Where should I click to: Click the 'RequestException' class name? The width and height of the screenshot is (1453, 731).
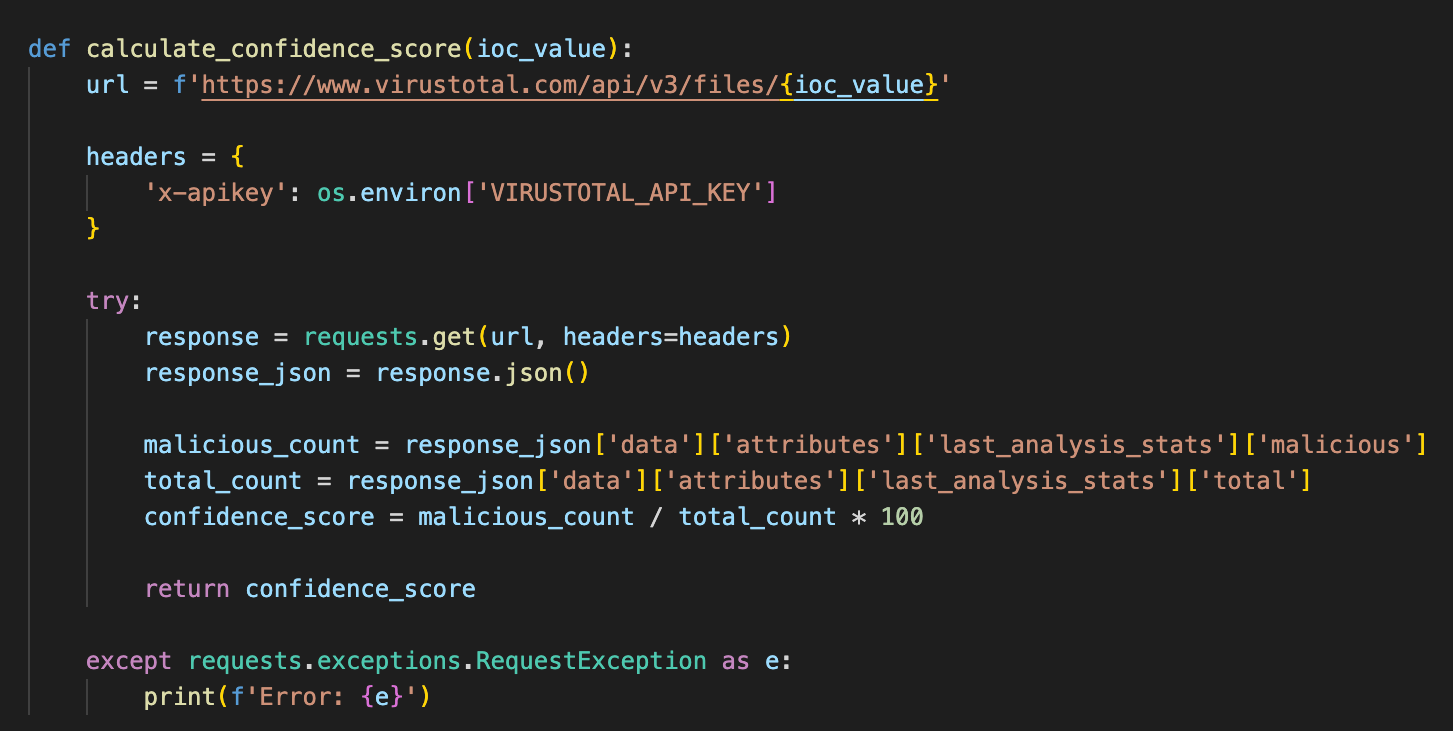click(x=591, y=661)
